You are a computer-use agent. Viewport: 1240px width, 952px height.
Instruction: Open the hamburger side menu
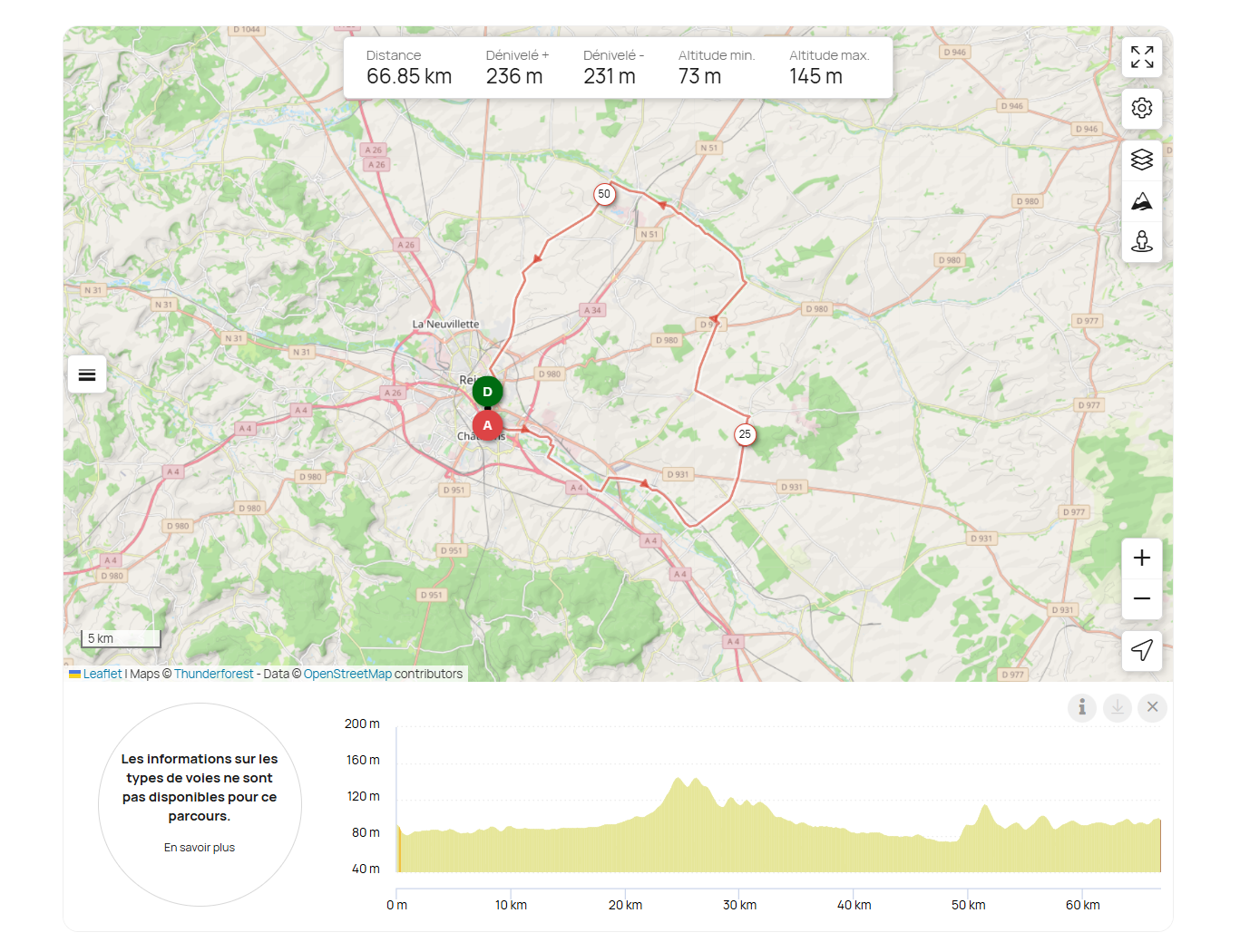87,374
